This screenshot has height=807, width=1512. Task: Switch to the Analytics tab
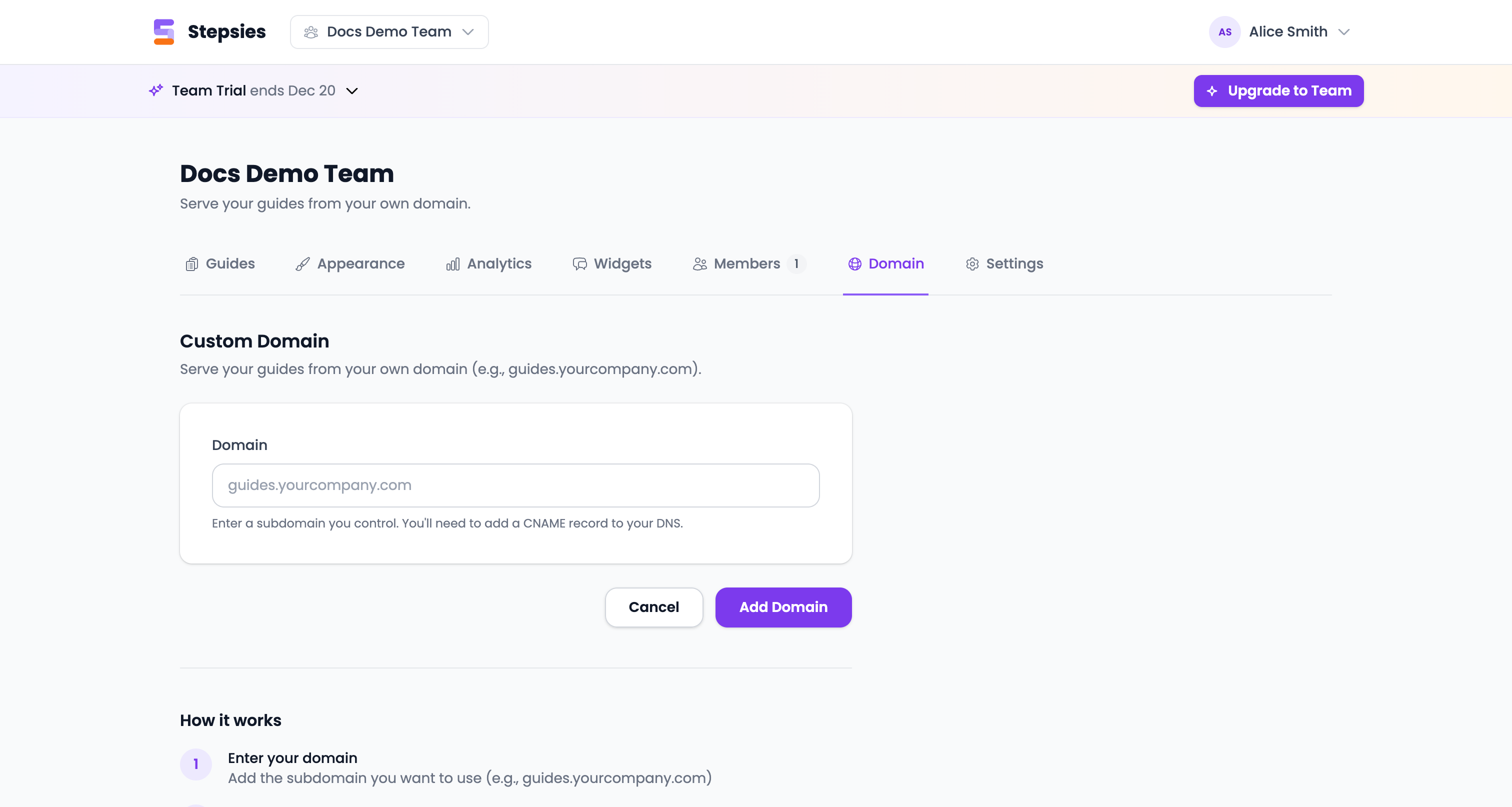coord(499,264)
